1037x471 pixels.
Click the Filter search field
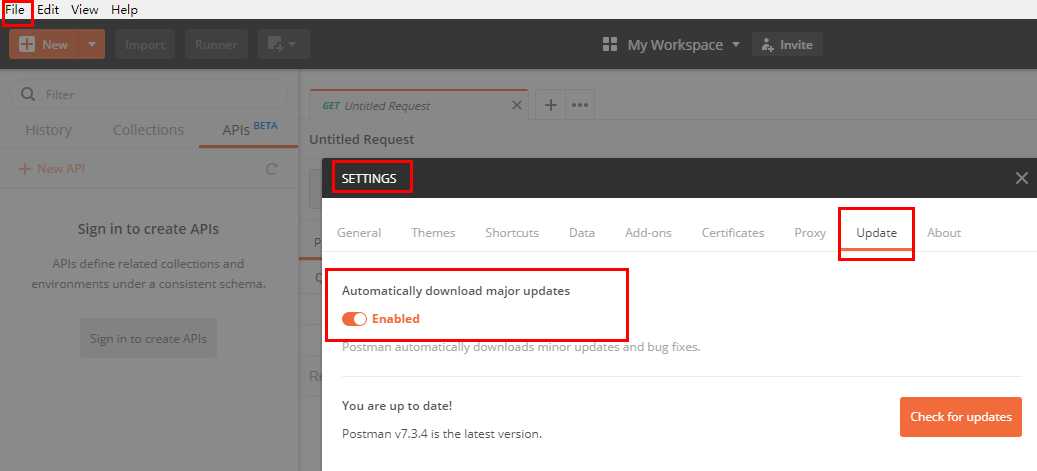coord(148,95)
